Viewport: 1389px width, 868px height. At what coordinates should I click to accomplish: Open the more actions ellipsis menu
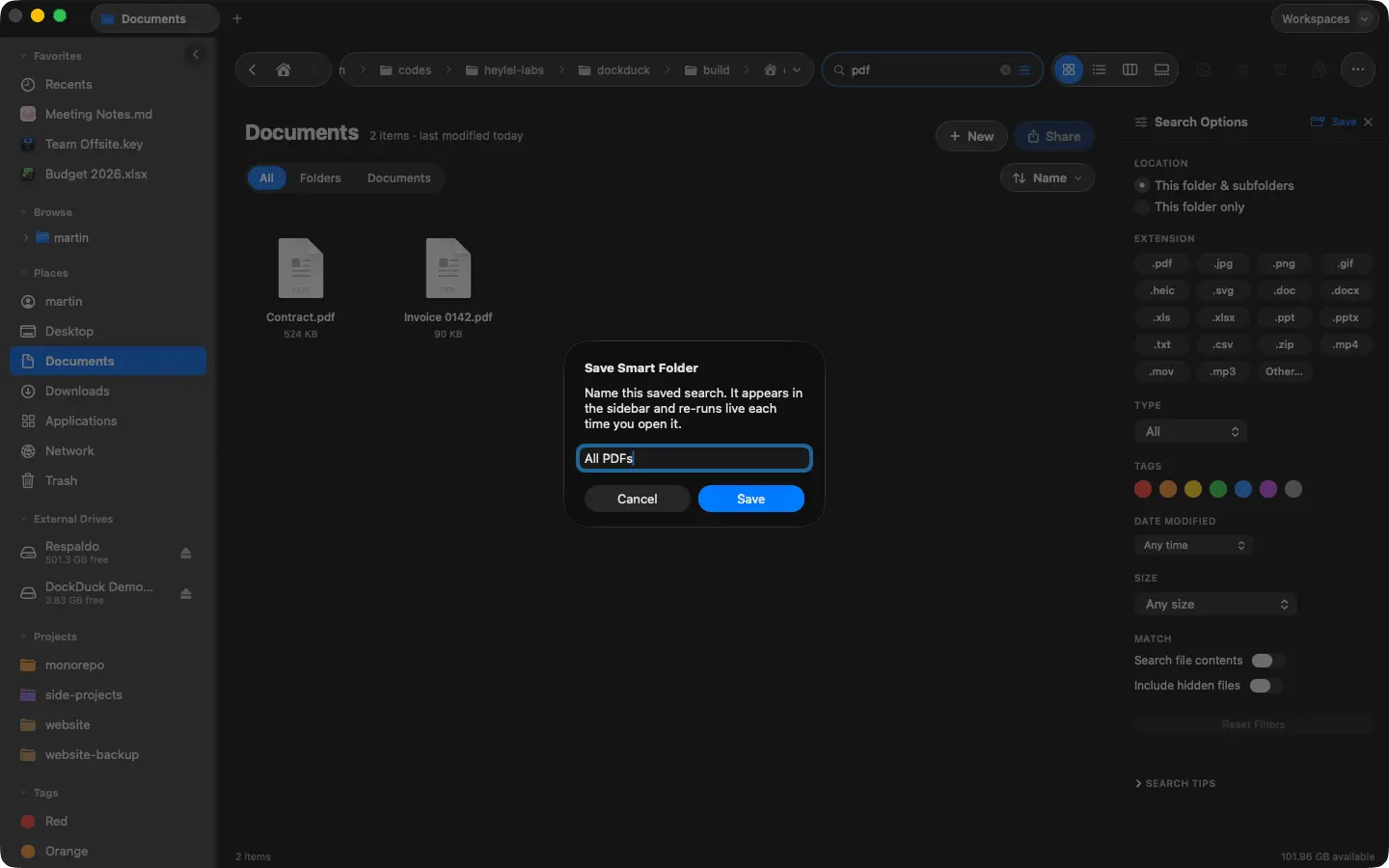tap(1358, 69)
